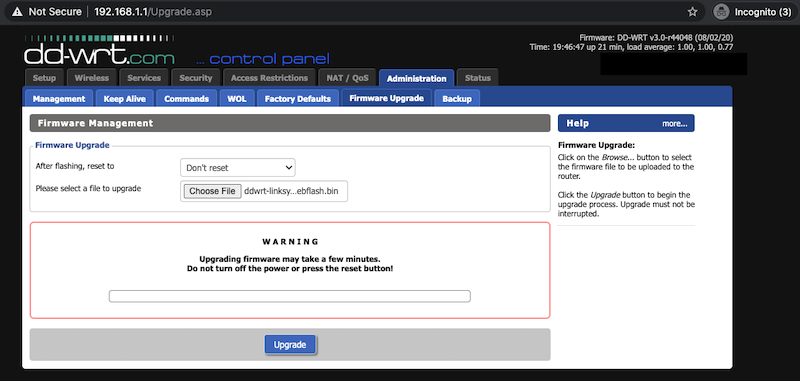The image size is (800, 381).
Task: Click the Choose File button
Action: pyautogui.click(x=212, y=191)
